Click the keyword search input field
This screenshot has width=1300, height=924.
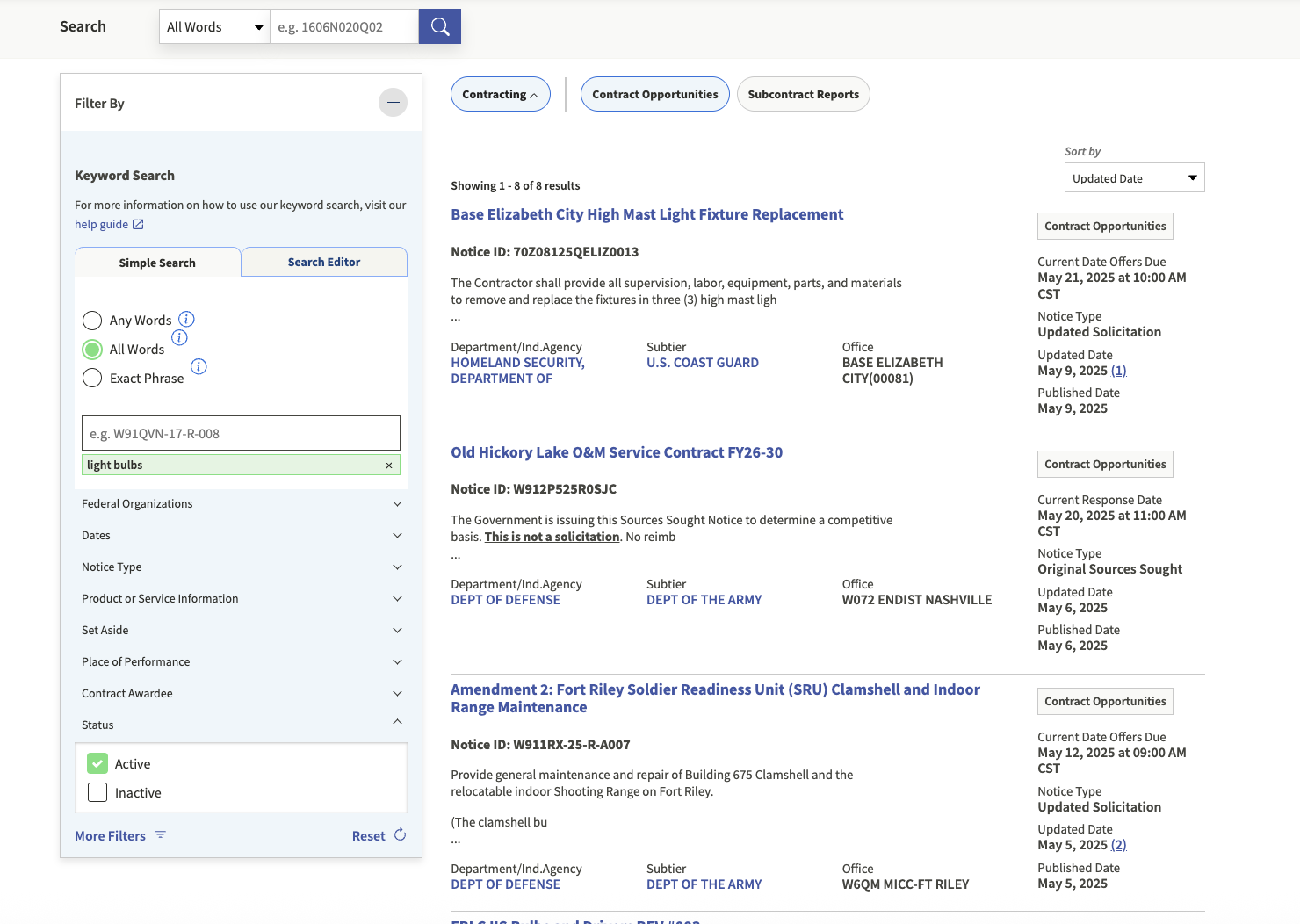(241, 433)
